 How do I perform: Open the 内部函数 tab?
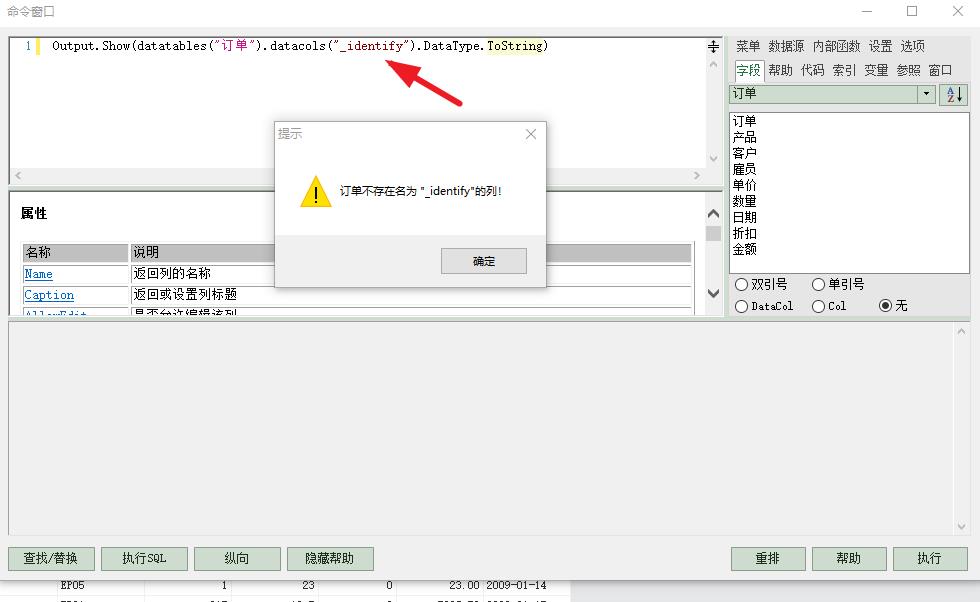pyautogui.click(x=836, y=46)
